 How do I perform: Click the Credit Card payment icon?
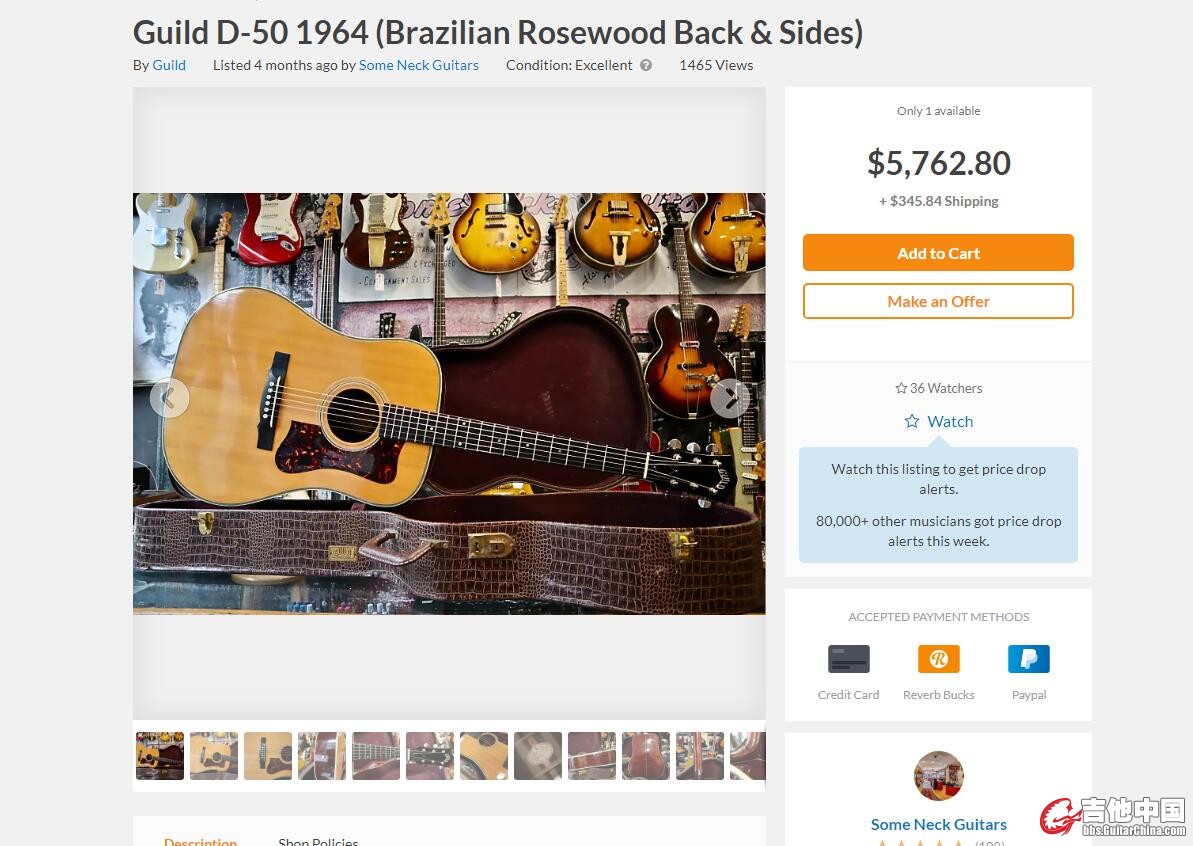click(x=848, y=659)
